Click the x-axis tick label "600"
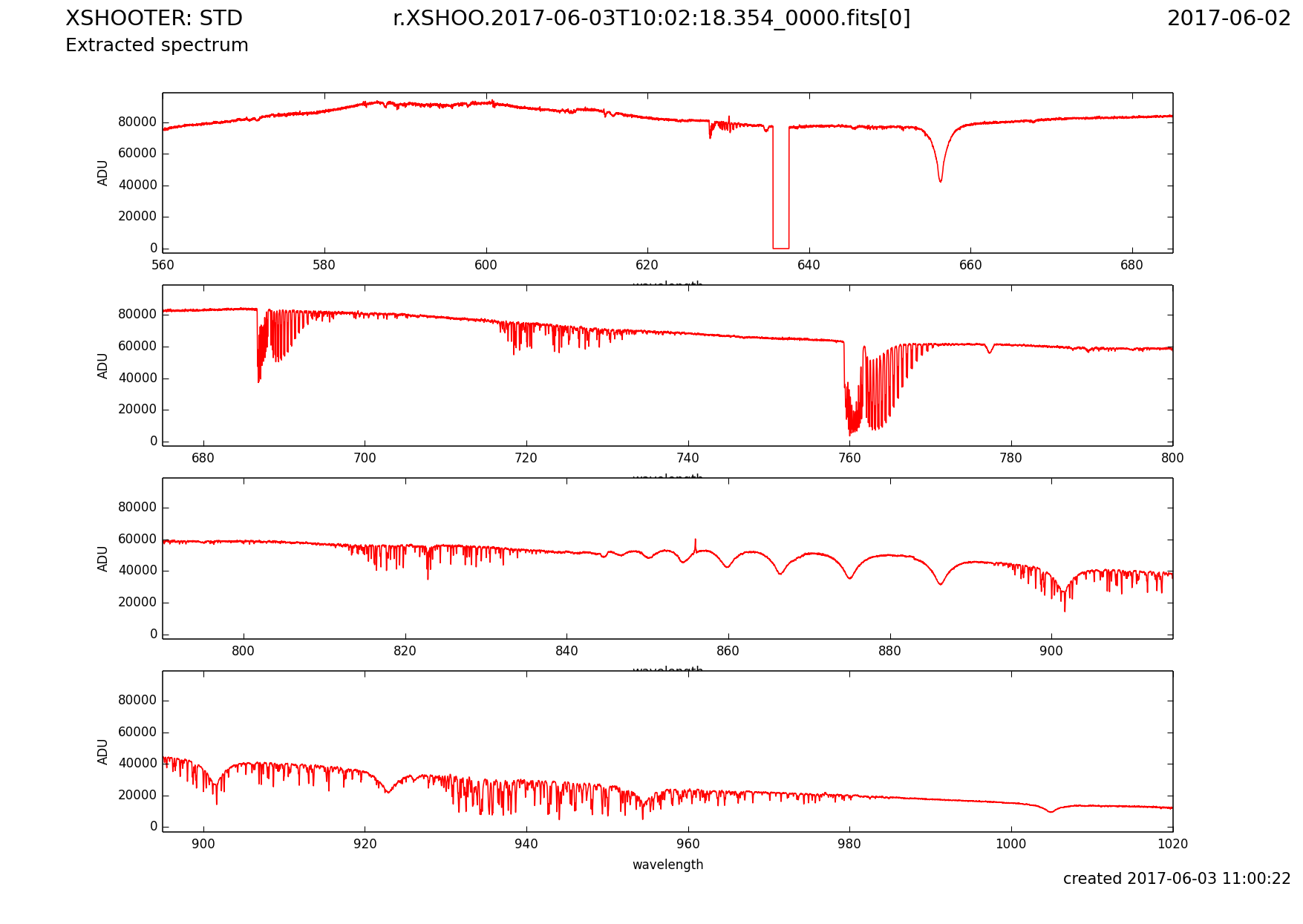 point(486,265)
